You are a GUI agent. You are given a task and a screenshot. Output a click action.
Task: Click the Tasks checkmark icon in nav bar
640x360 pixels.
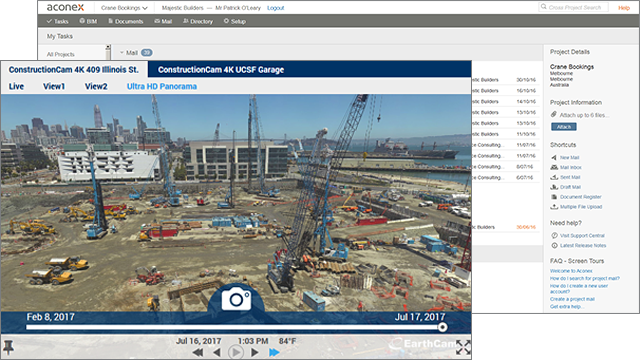49,21
